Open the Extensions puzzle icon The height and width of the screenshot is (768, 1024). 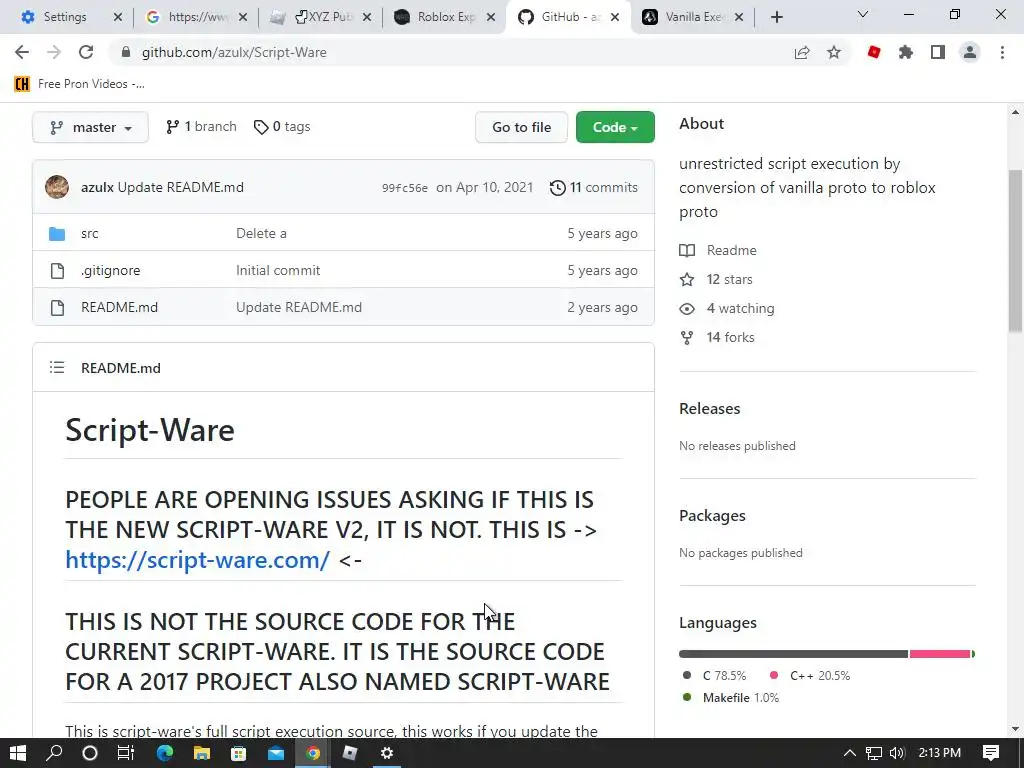point(906,52)
